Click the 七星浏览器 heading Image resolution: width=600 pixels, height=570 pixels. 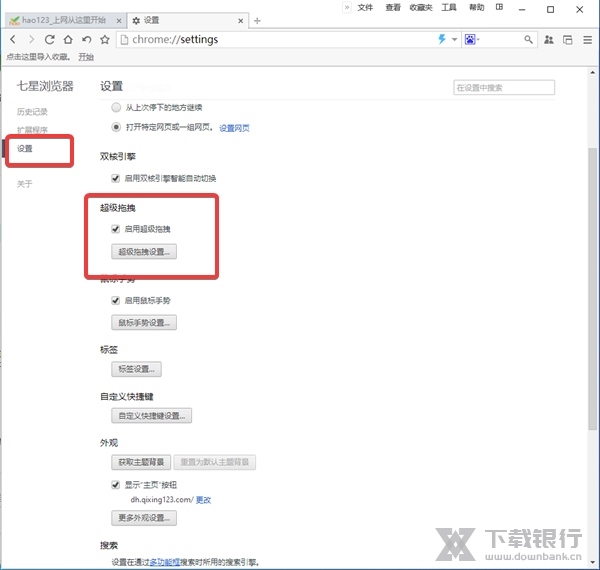coord(45,86)
